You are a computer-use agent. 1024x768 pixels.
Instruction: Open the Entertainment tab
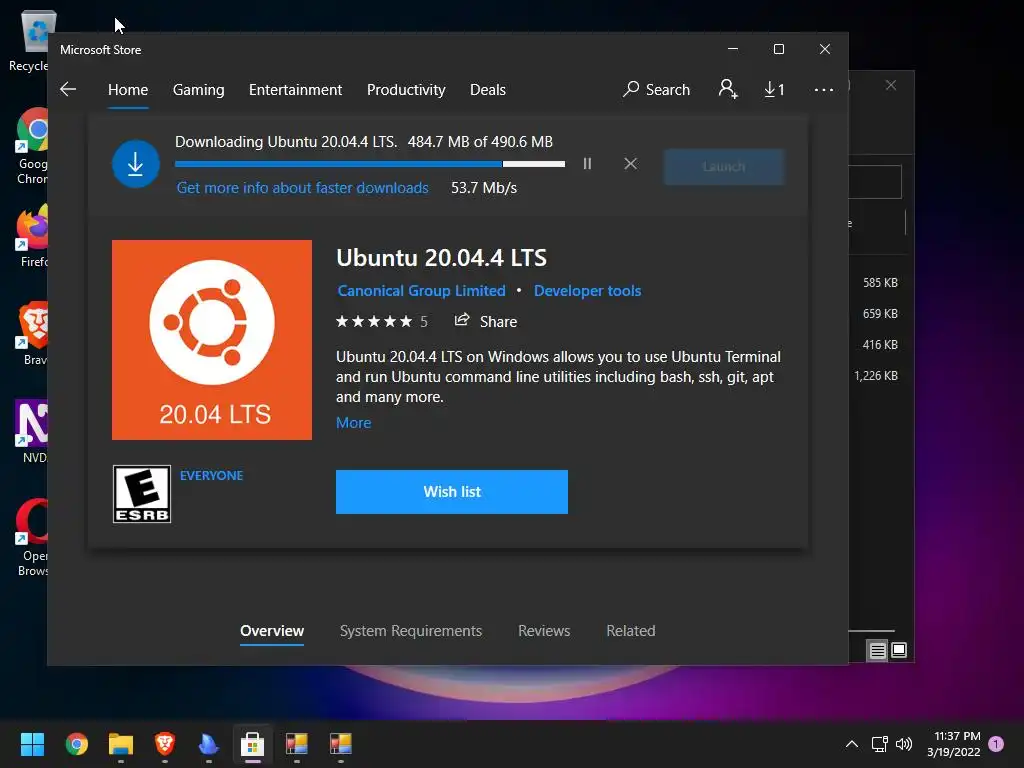click(295, 89)
